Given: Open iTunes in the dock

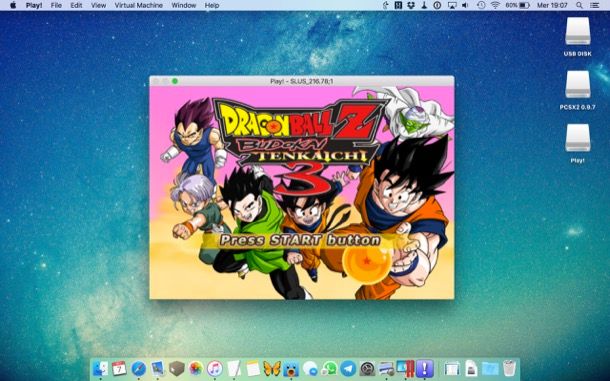Looking at the screenshot, I should click(215, 368).
